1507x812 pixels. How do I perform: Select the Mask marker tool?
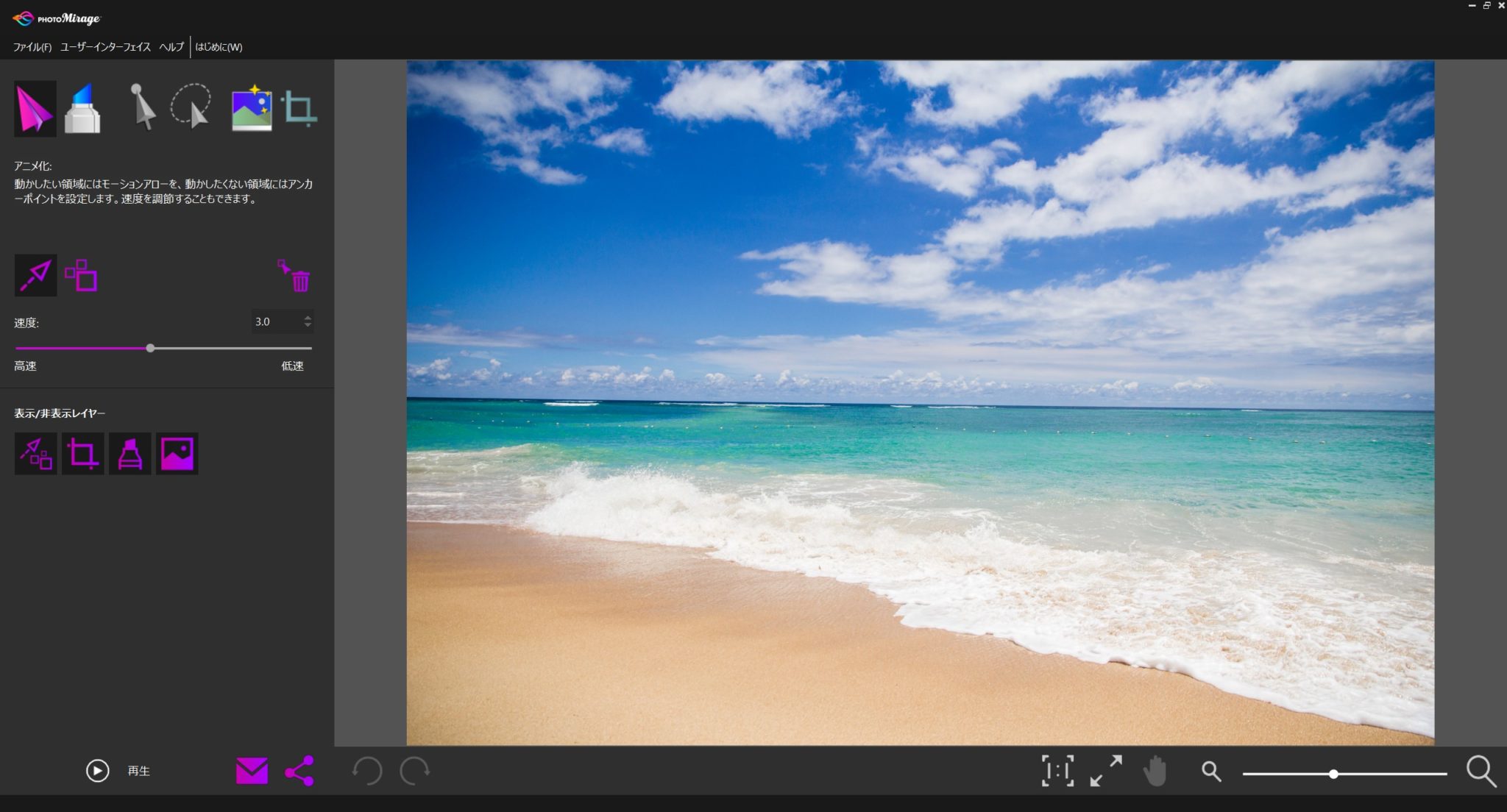click(x=82, y=109)
